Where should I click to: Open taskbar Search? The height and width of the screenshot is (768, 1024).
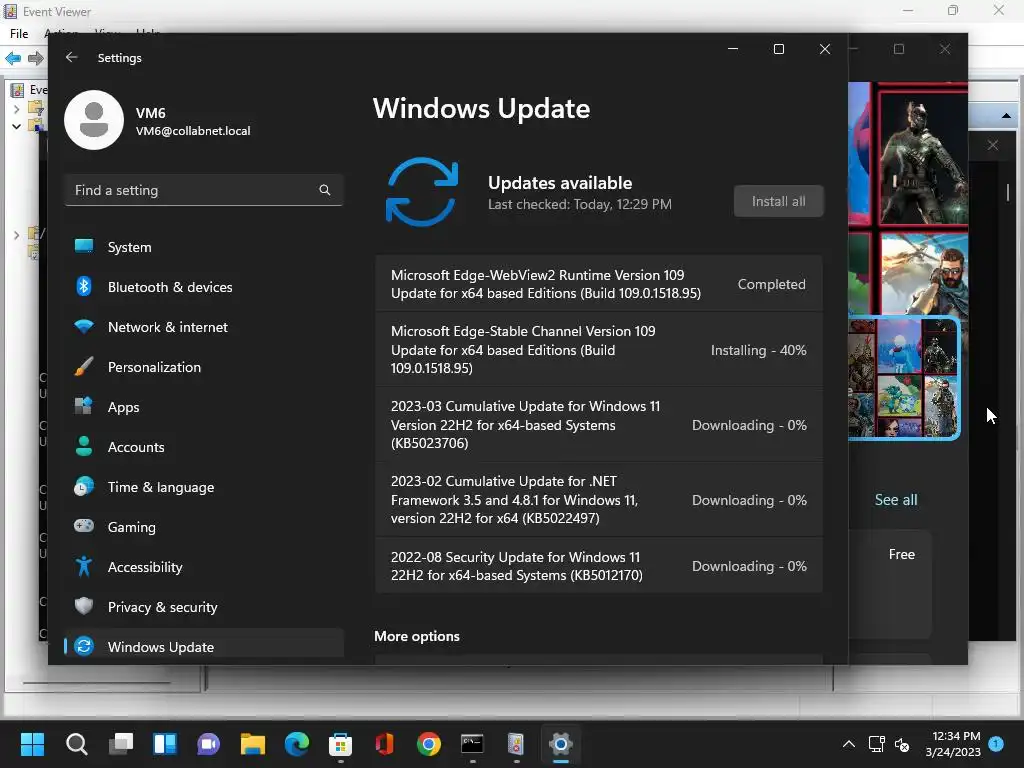click(76, 744)
